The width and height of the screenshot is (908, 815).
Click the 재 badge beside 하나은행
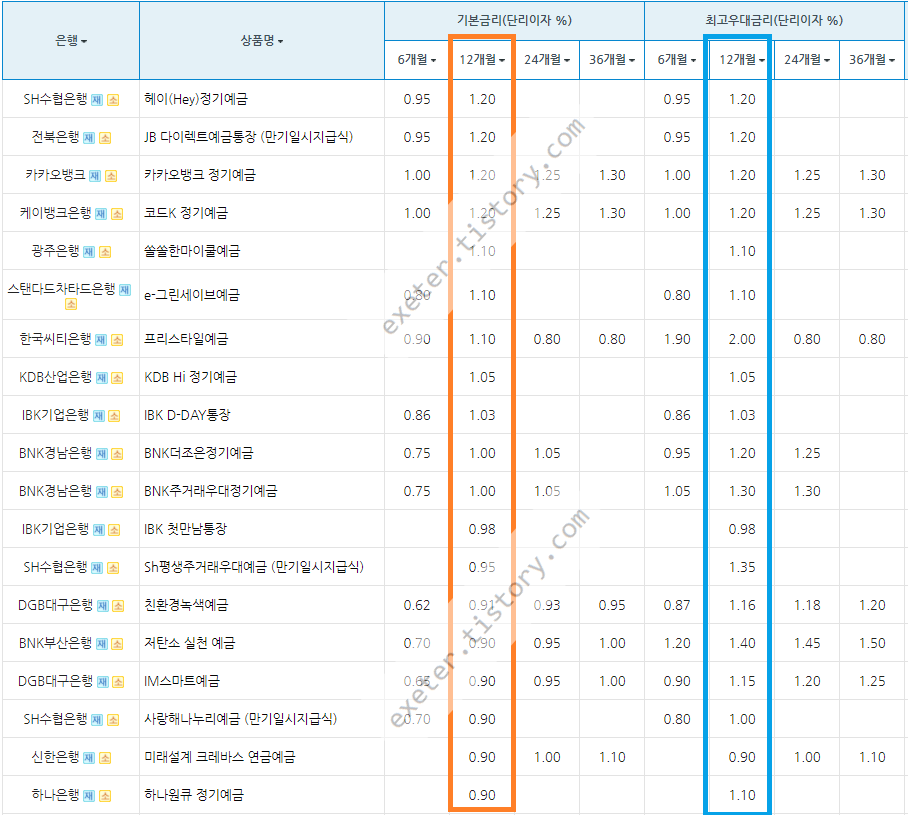[89, 796]
